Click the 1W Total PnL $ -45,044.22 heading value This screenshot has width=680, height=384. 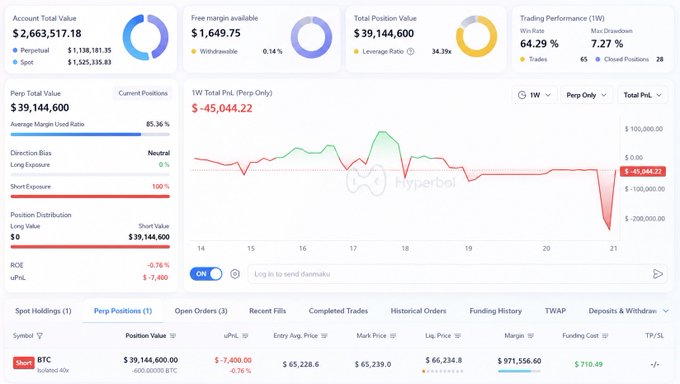tap(222, 108)
